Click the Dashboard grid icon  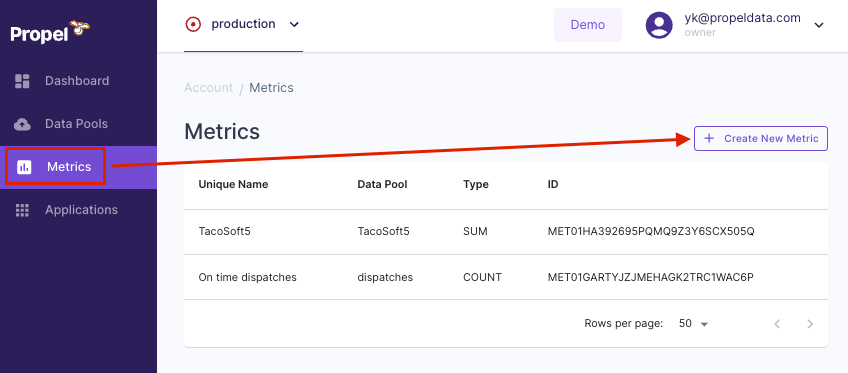click(22, 81)
